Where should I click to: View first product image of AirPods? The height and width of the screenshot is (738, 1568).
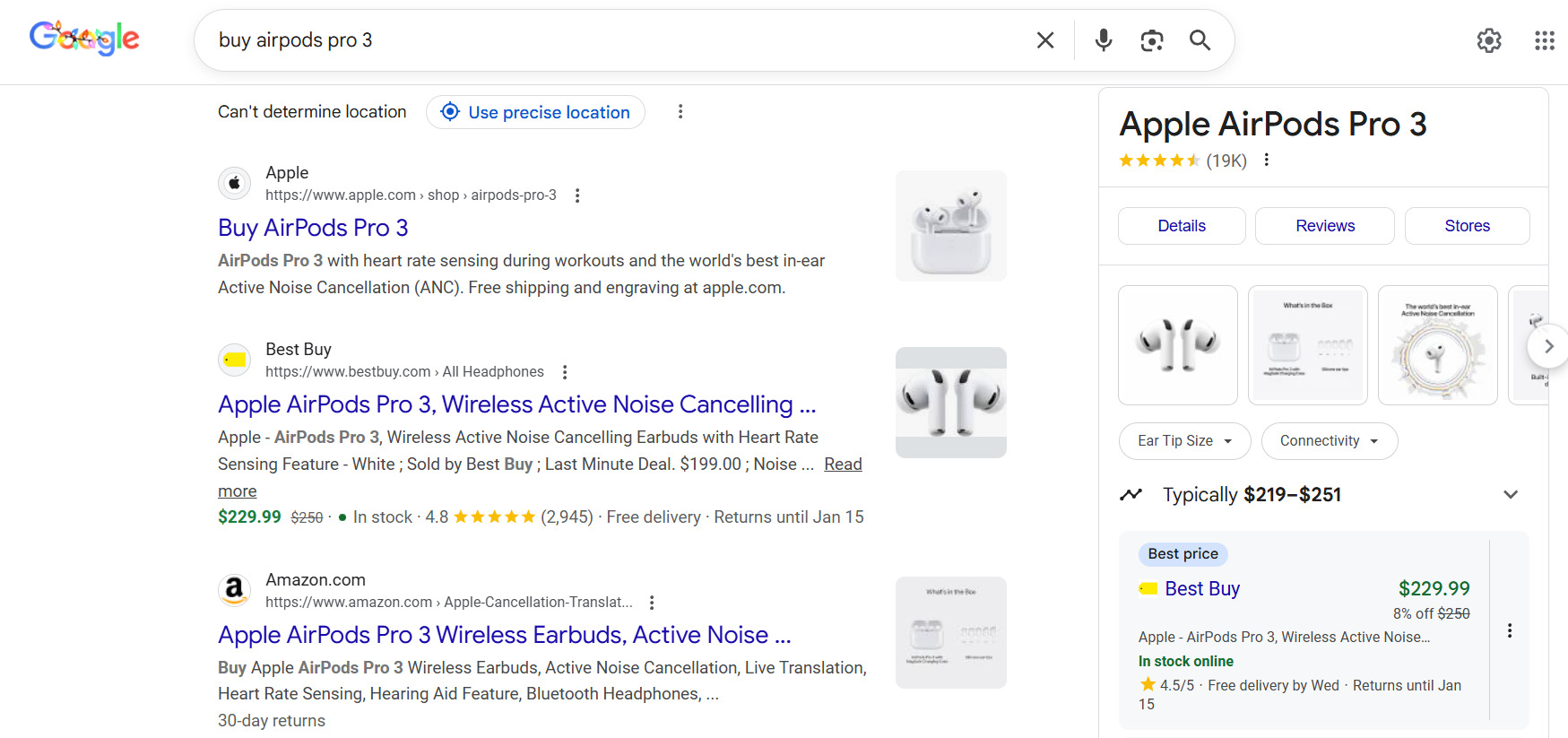tap(1178, 345)
